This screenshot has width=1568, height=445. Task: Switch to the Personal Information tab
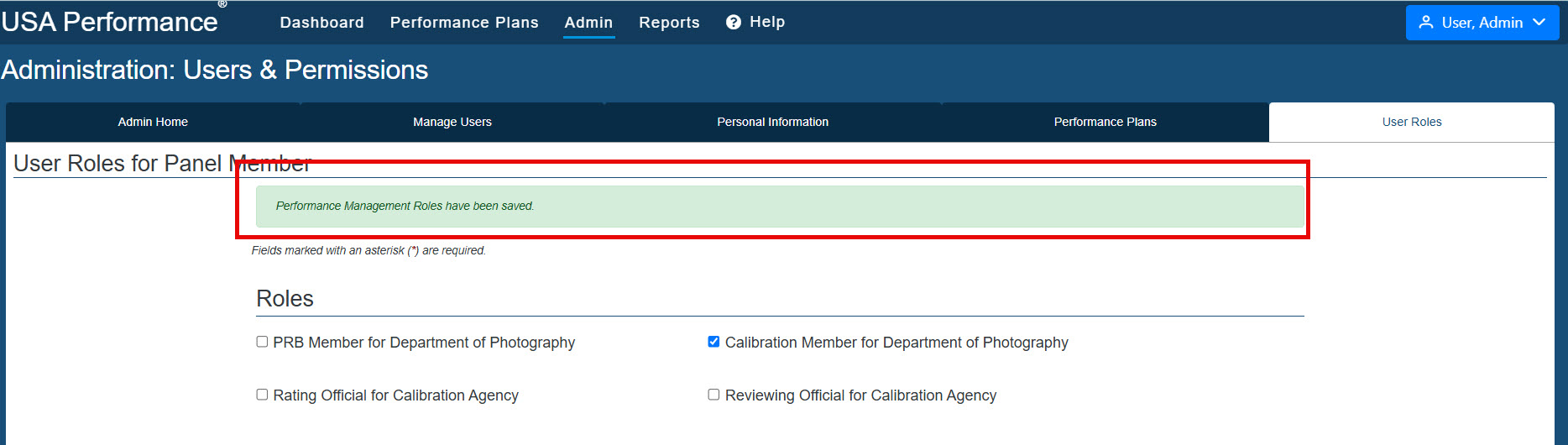click(x=773, y=122)
